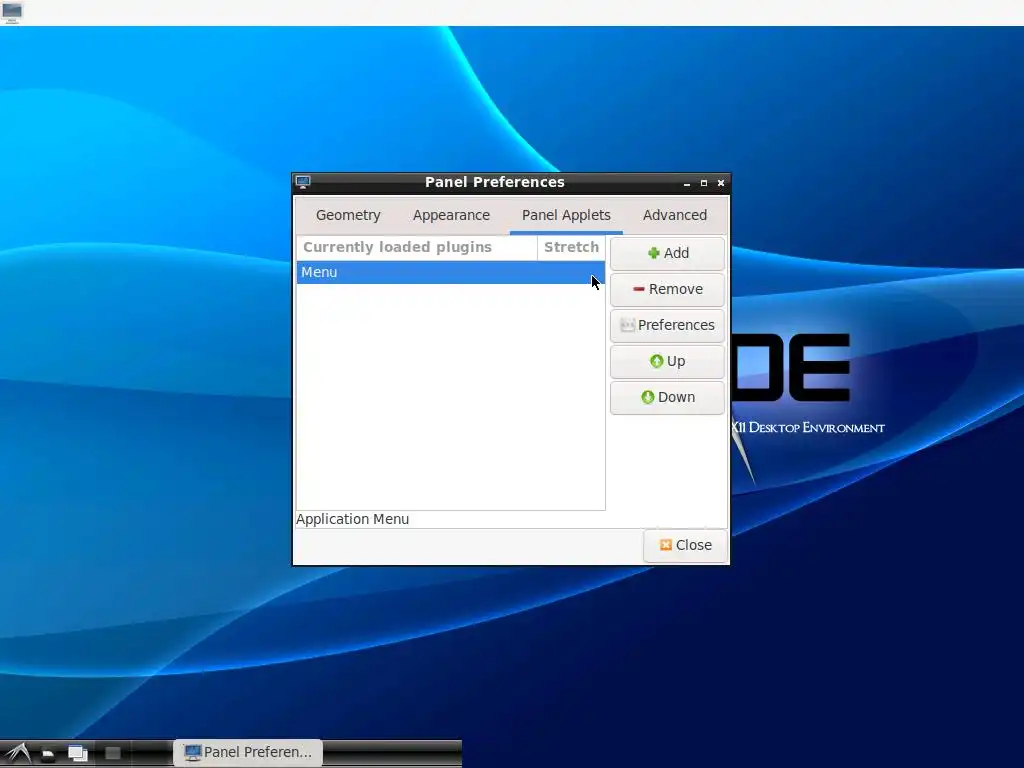Image resolution: width=1024 pixels, height=768 pixels.
Task: Click the Currently loaded plugins column header
Action: pyautogui.click(x=417, y=248)
